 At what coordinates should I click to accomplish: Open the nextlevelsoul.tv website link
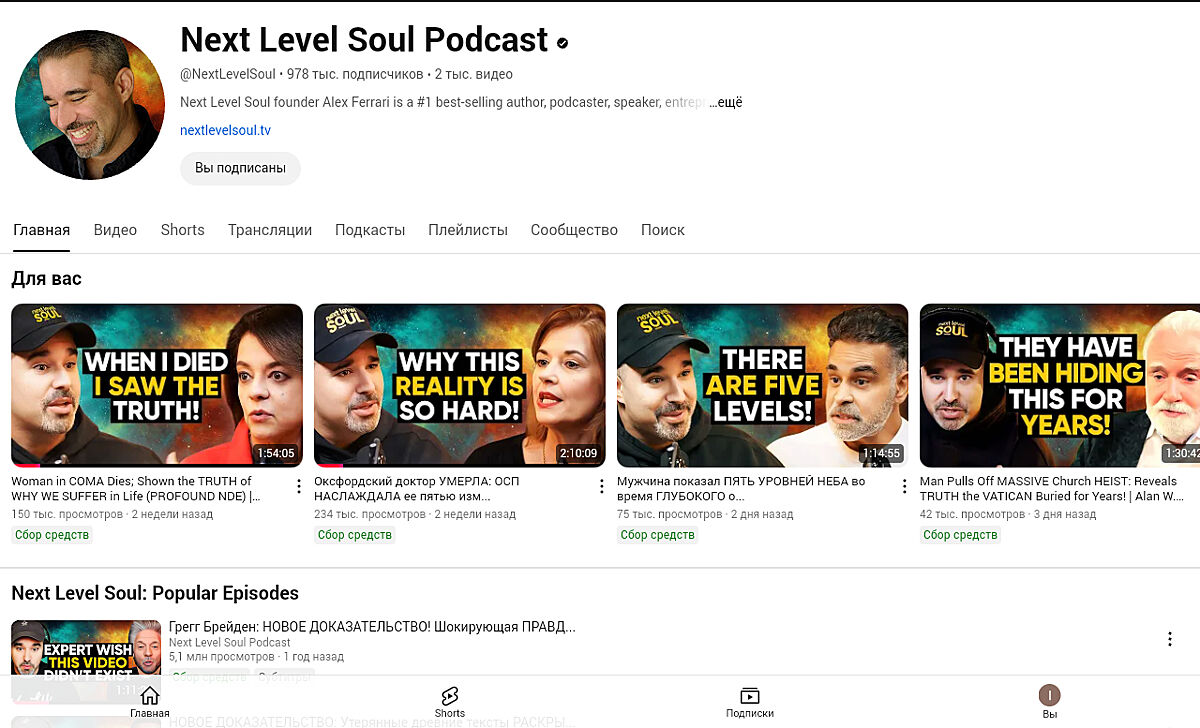click(x=225, y=131)
